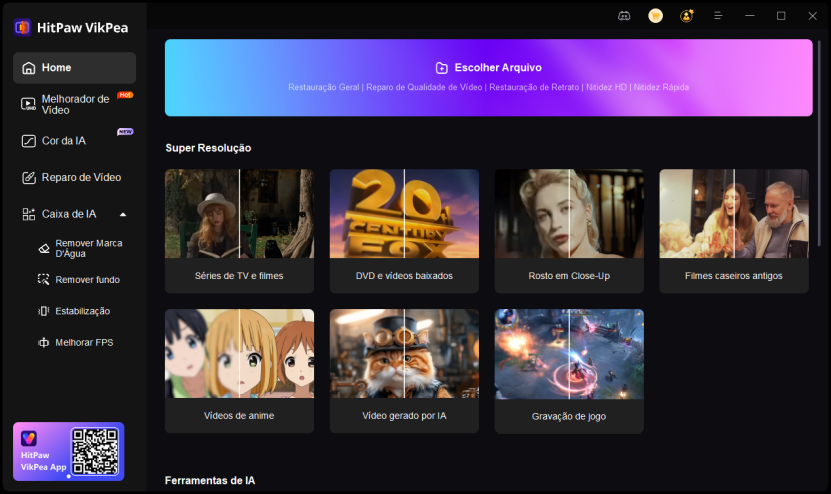Click the restoration modes subtitle text

(489, 87)
